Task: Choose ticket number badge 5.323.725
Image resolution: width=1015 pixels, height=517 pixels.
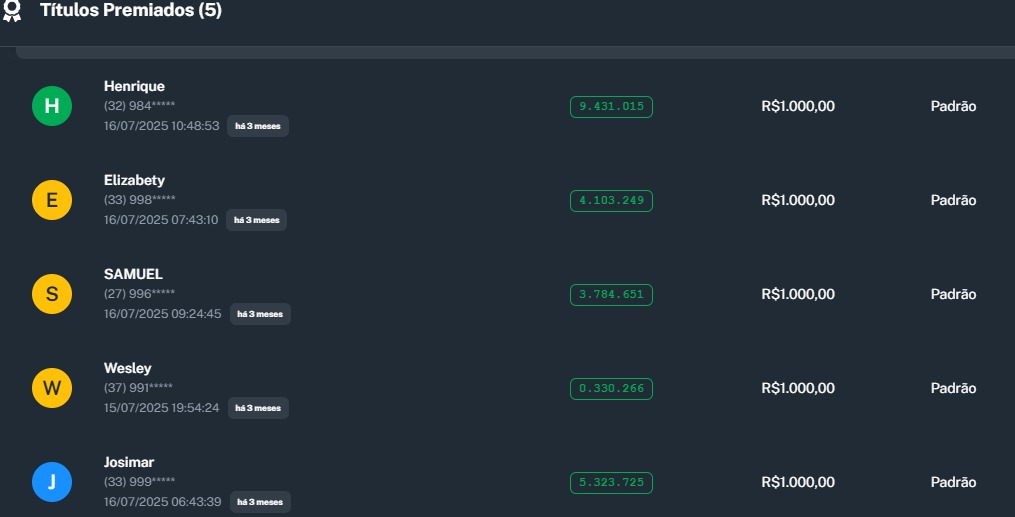Action: (611, 483)
